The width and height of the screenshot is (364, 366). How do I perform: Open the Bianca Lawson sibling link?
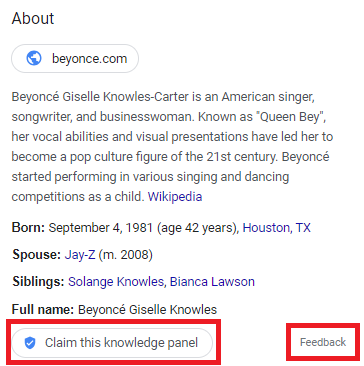pyautogui.click(x=212, y=282)
